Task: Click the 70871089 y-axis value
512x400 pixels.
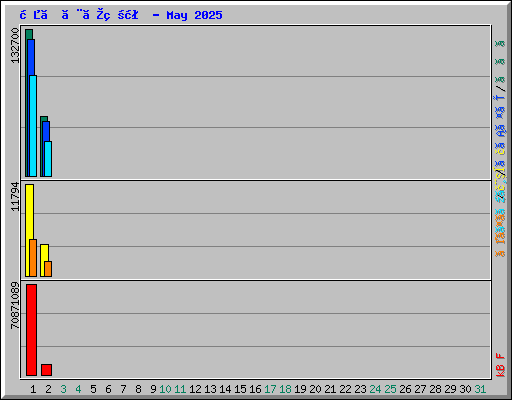Action: pos(15,305)
